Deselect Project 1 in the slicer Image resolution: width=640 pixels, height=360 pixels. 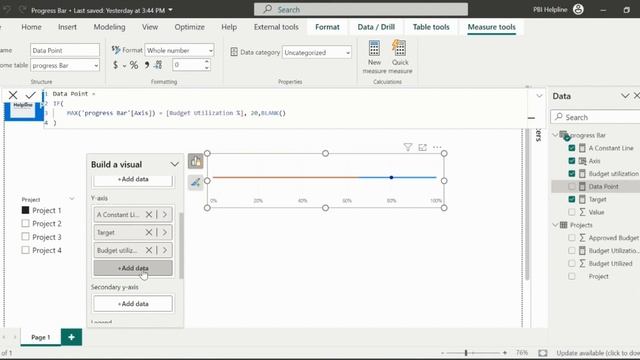25,210
